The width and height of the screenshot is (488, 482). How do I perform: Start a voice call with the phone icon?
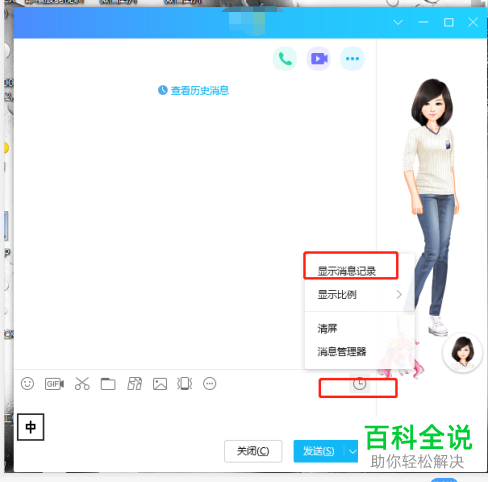[x=285, y=59]
